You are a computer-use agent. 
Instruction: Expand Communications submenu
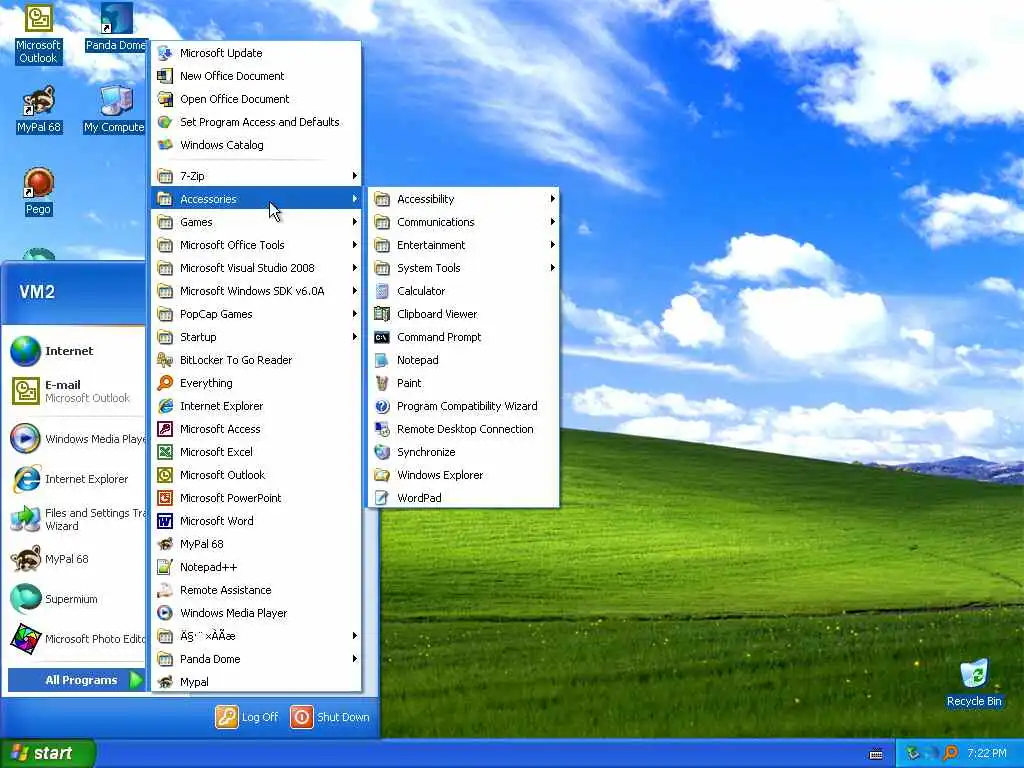[463, 222]
